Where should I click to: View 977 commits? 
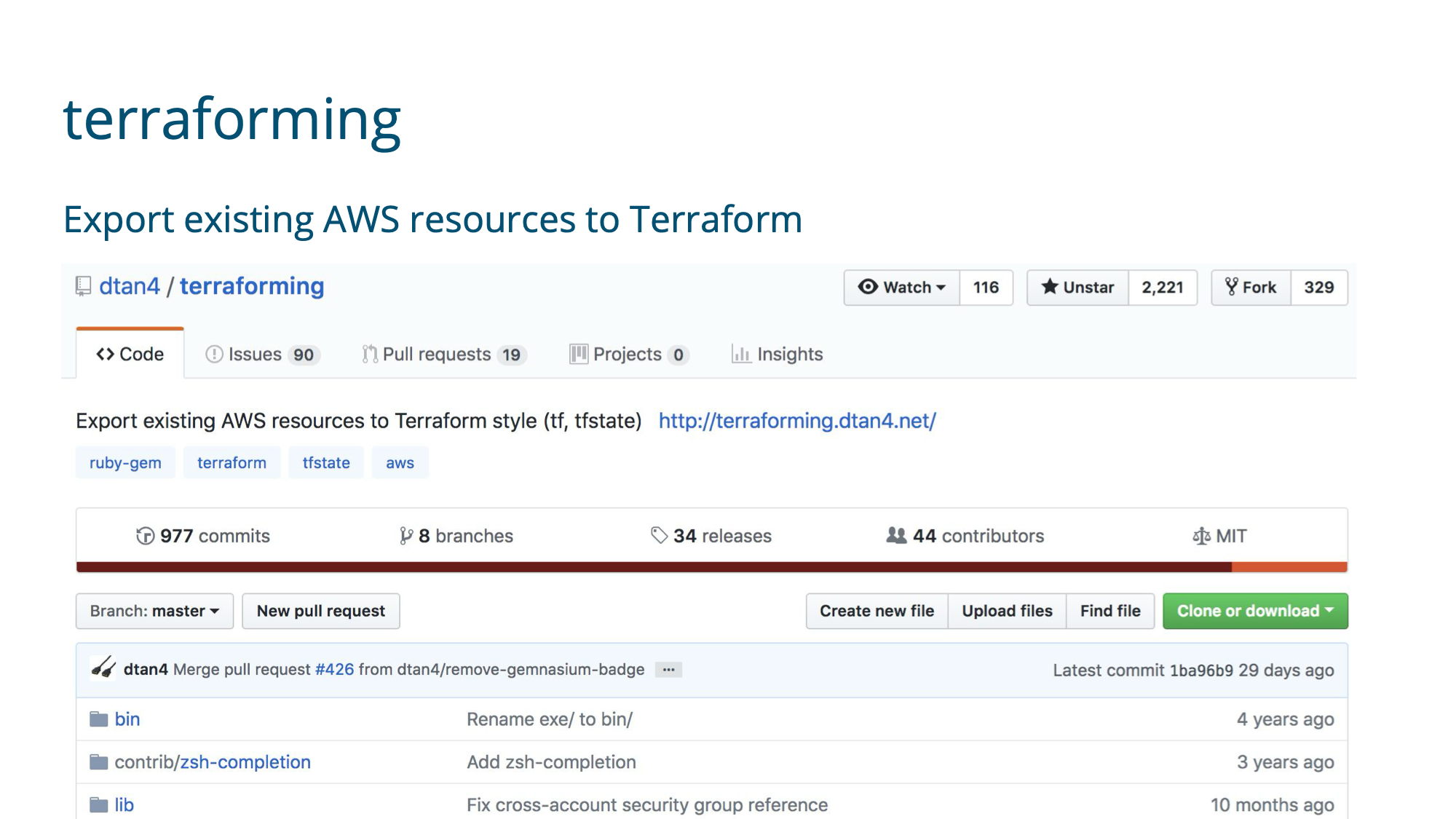tap(203, 537)
